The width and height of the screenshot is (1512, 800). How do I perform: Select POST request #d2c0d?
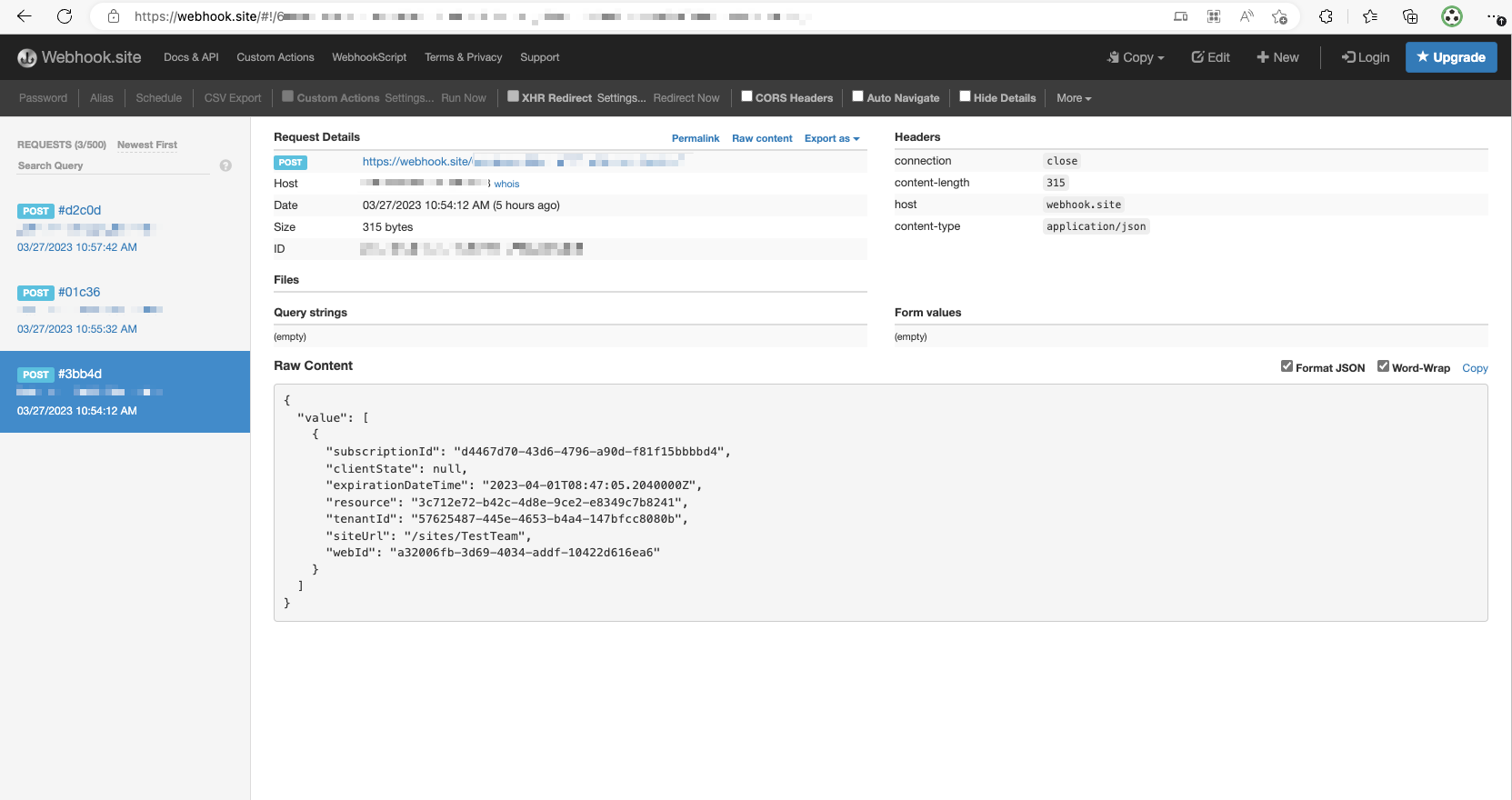125,228
